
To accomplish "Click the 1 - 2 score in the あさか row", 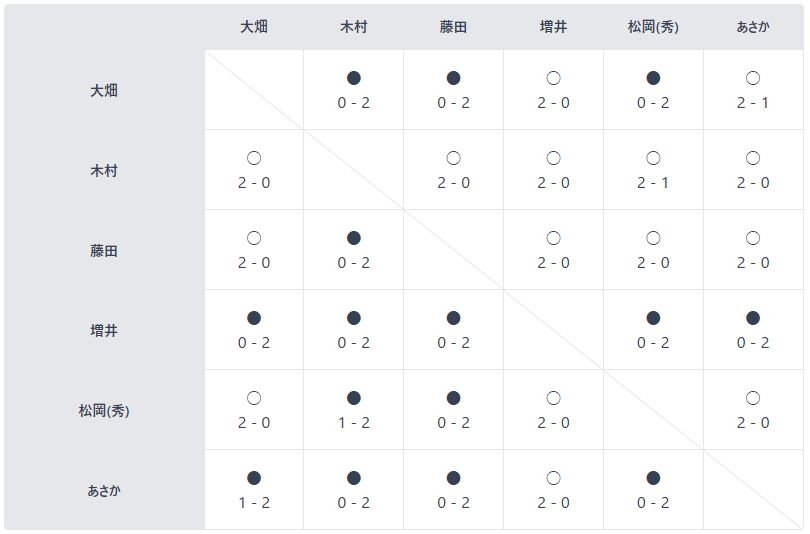I will 254,503.
